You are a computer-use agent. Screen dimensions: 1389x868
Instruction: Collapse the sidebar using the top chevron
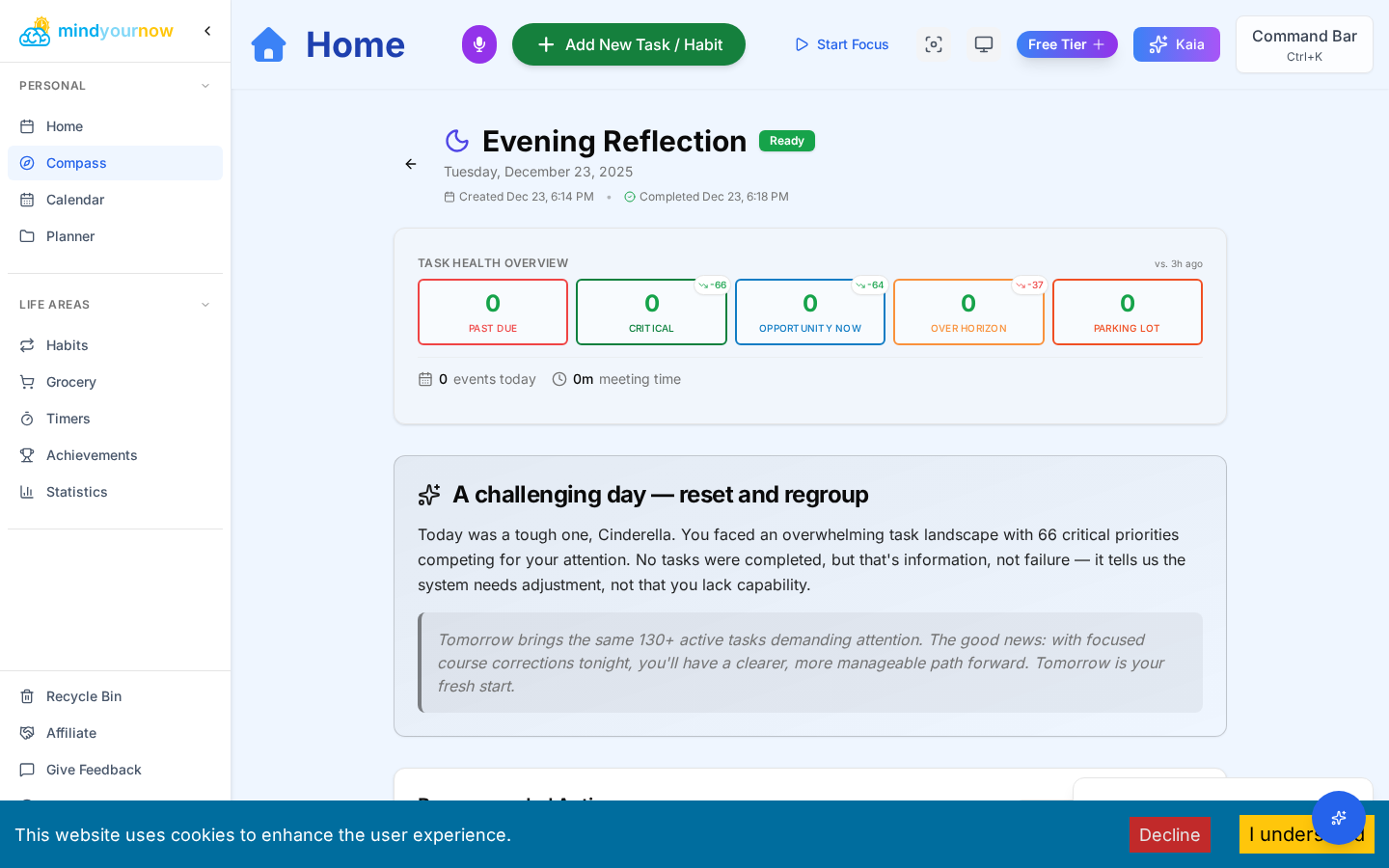click(x=207, y=30)
